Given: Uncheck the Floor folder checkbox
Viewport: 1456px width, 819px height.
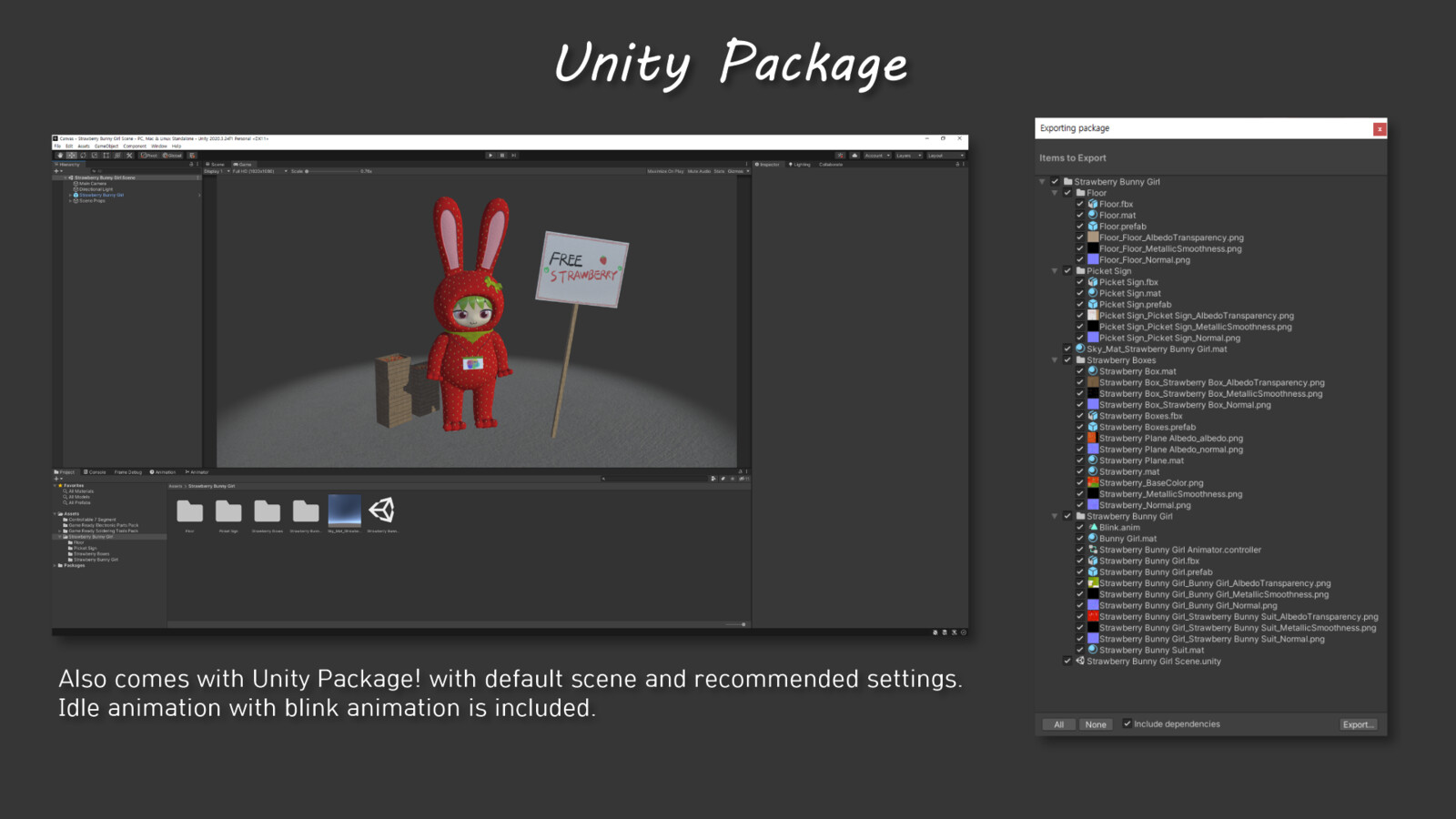Looking at the screenshot, I should [1067, 193].
